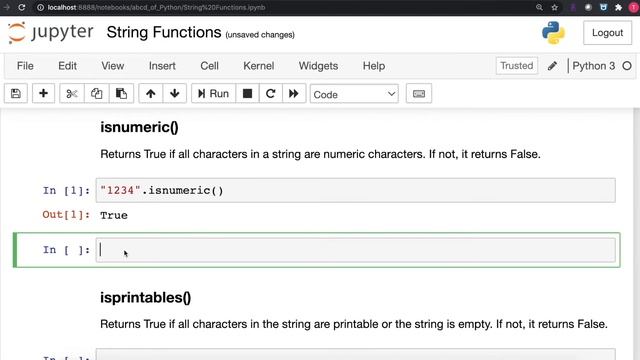The width and height of the screenshot is (640, 360).
Task: Open the cell type dropdown showing Code
Action: coord(354,94)
